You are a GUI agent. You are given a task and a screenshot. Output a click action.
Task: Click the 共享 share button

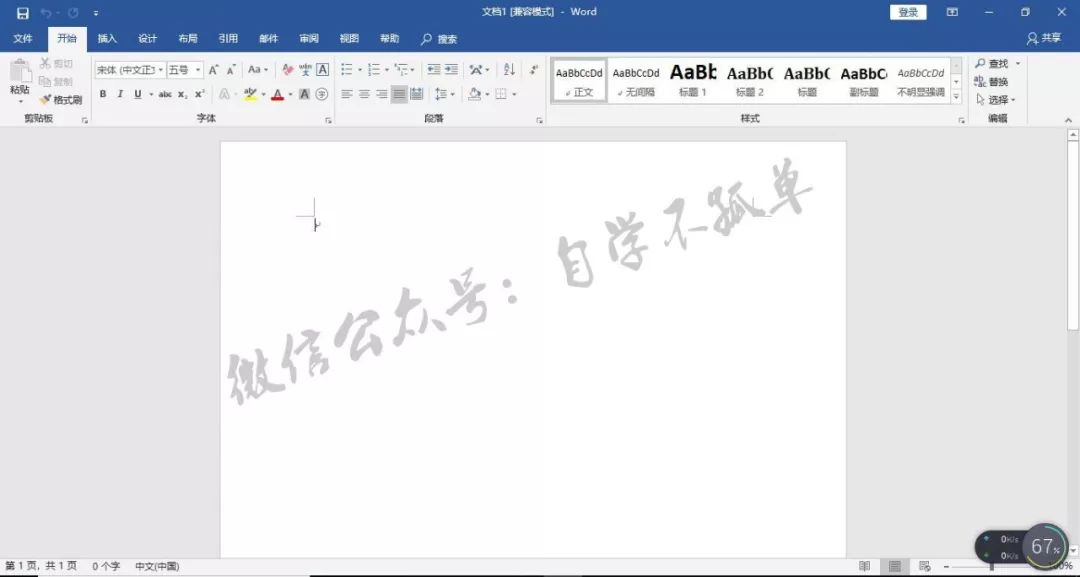[x=1043, y=39]
